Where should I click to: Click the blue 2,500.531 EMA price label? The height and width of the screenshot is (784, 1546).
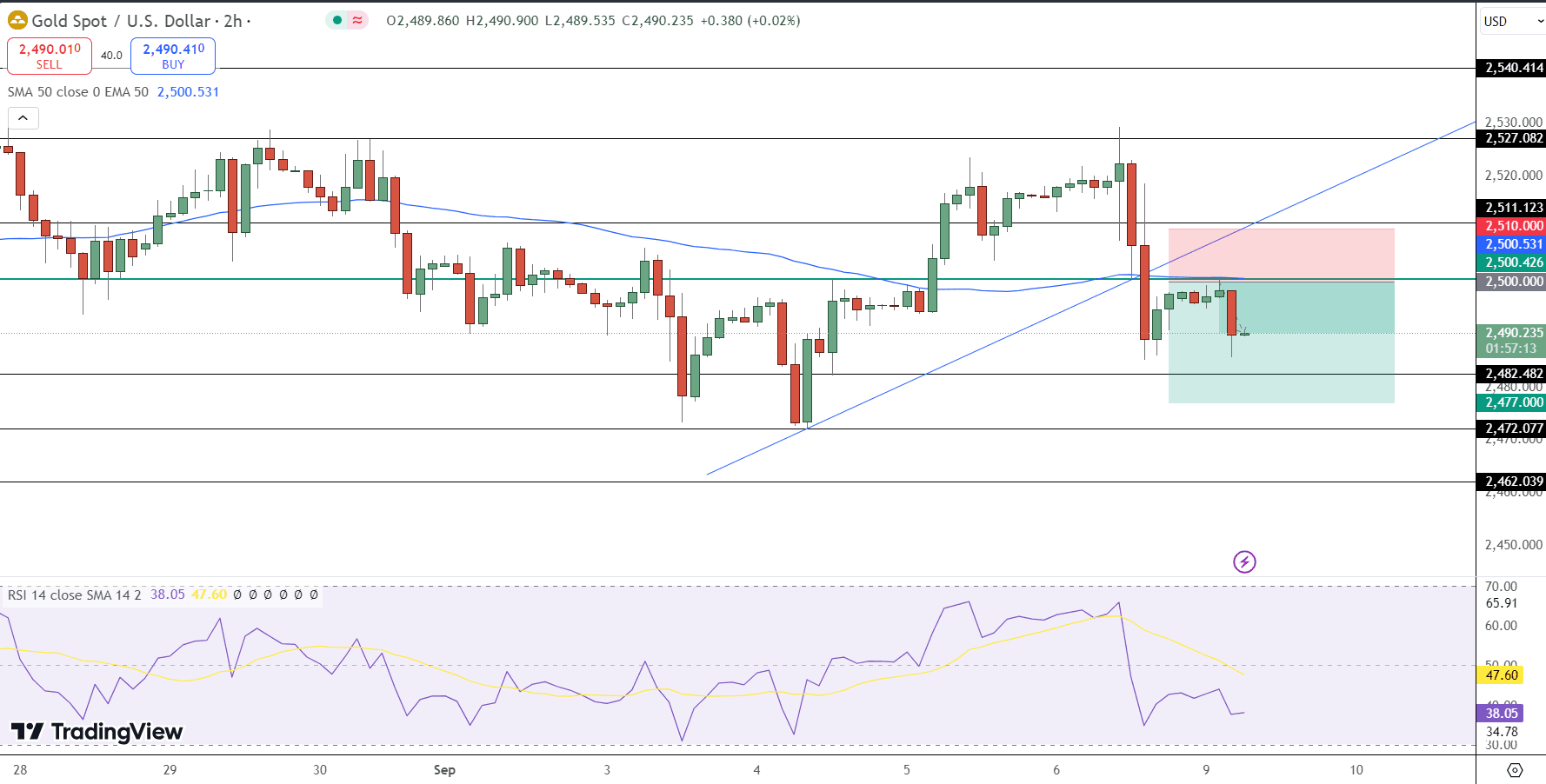[x=1511, y=244]
